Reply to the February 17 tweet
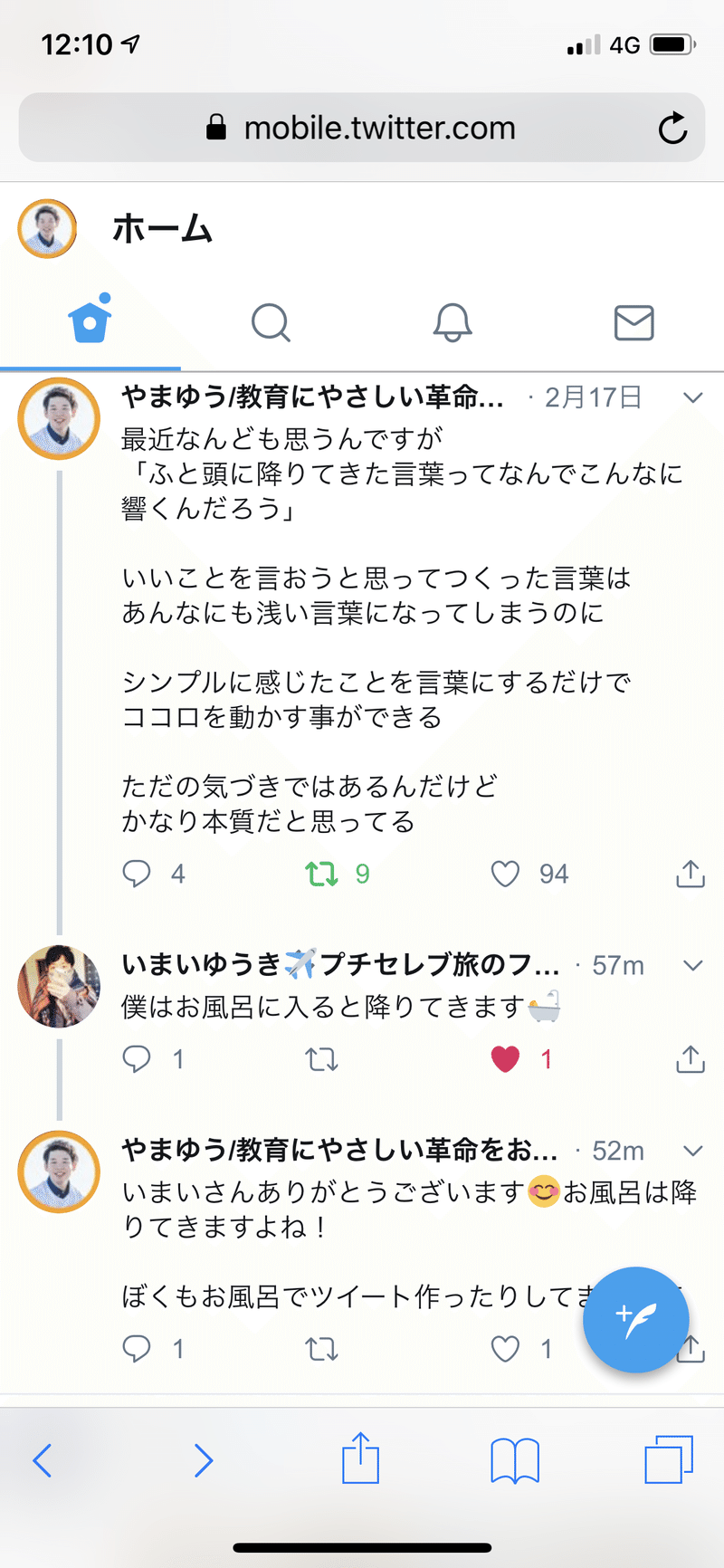 click(137, 874)
